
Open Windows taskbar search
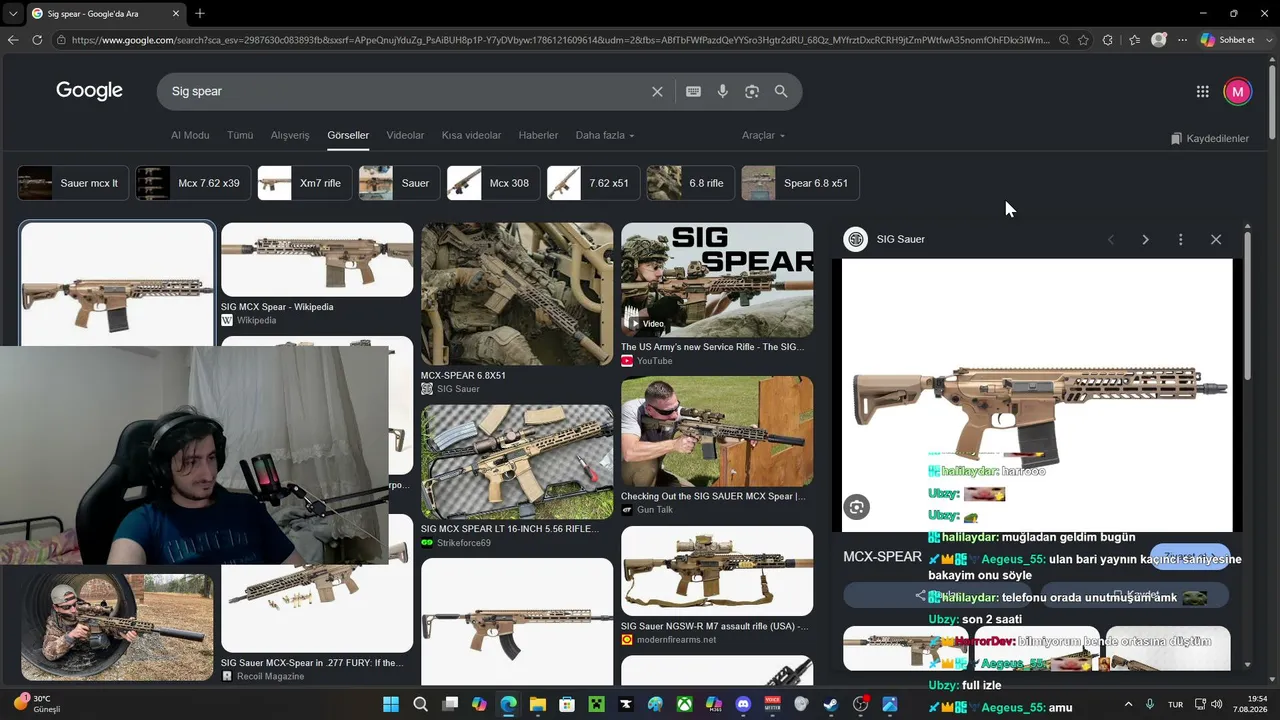[420, 704]
